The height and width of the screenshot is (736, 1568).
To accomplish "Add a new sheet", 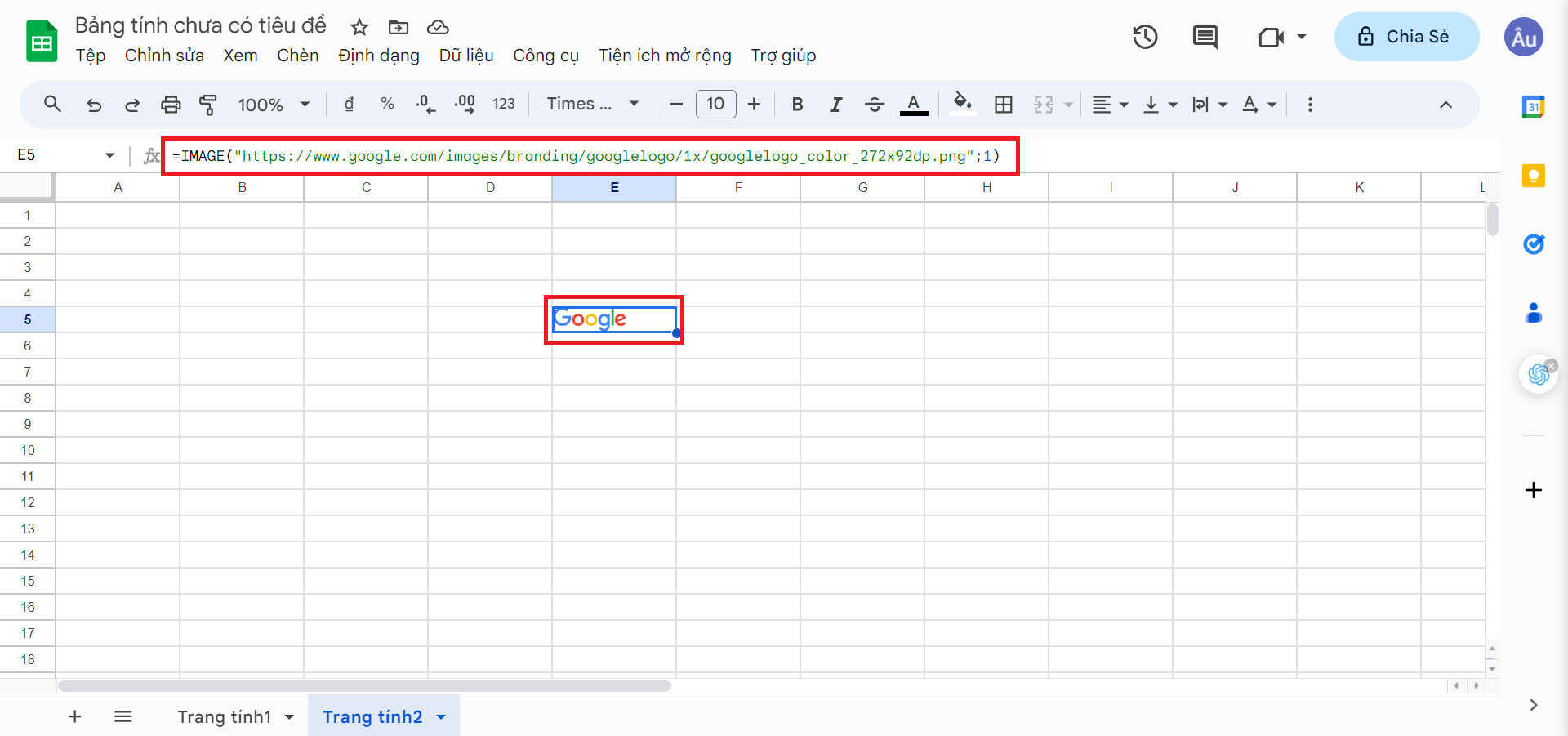I will pyautogui.click(x=74, y=716).
